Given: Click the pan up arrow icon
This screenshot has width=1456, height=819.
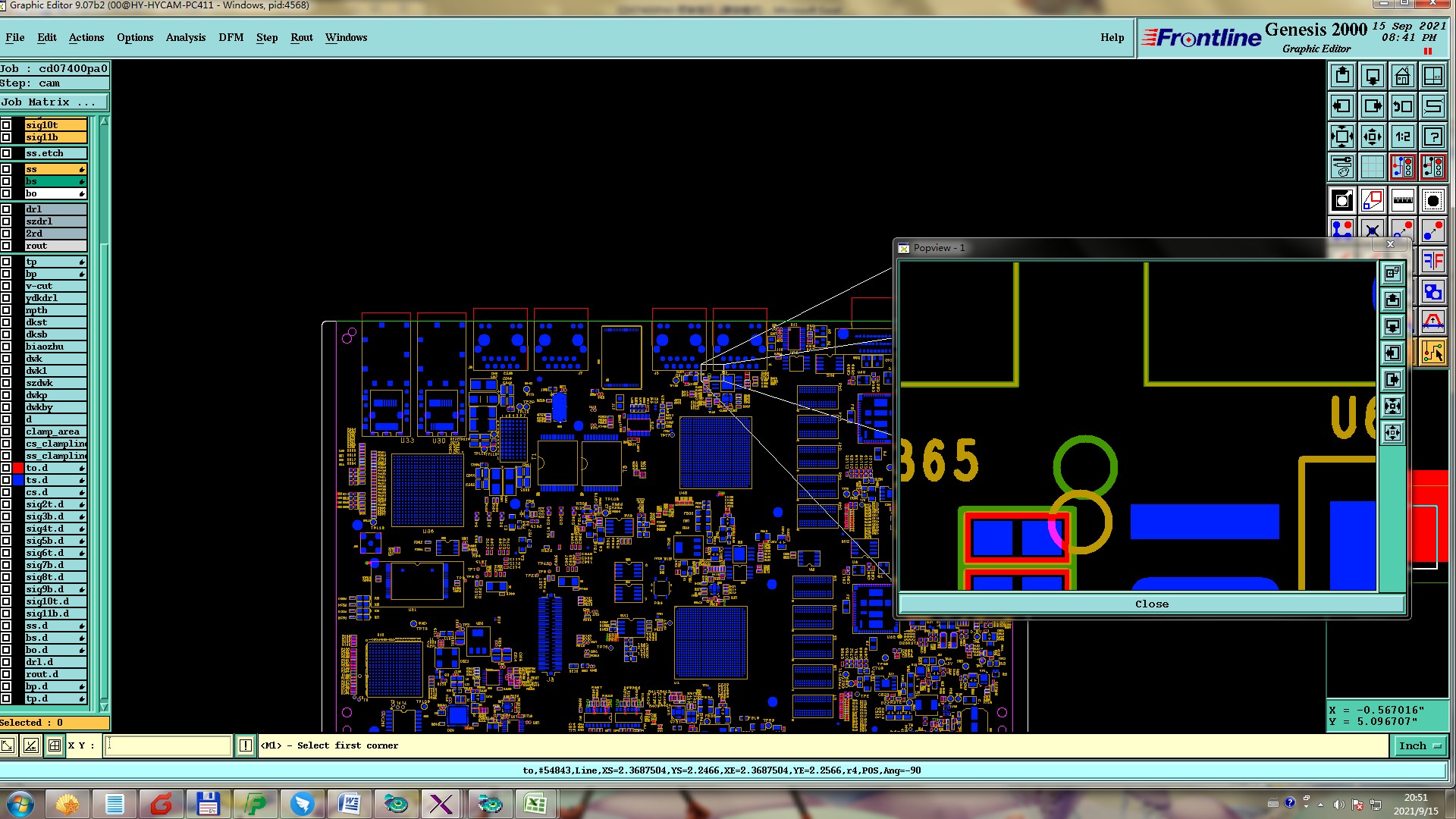Looking at the screenshot, I should tap(1342, 76).
